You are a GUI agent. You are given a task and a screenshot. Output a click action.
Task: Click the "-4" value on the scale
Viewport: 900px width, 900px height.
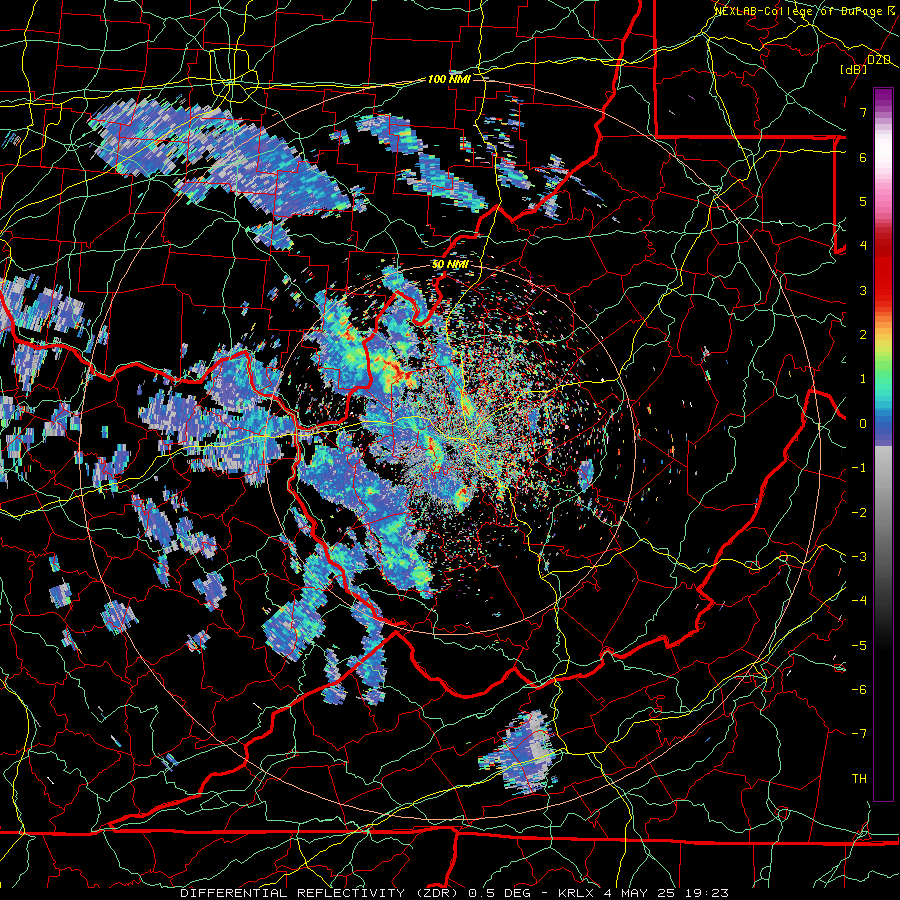point(859,601)
